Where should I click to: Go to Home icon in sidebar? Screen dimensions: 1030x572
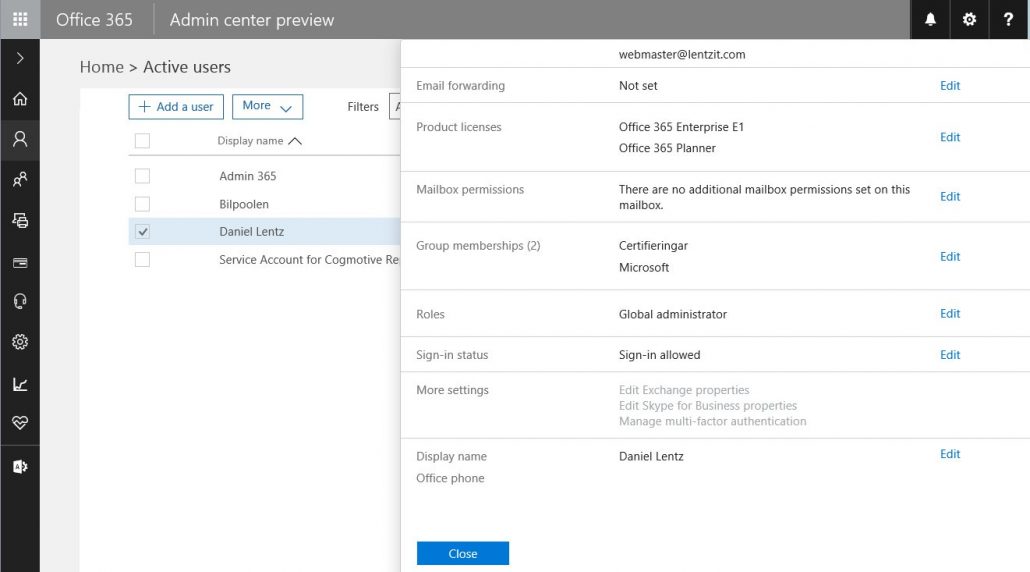click(20, 99)
